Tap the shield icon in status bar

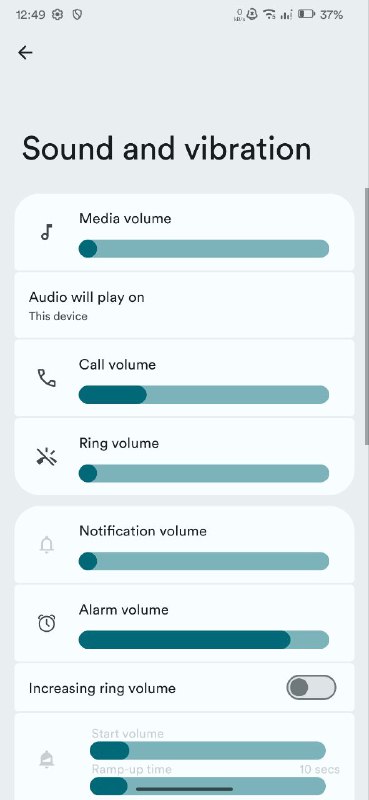pyautogui.click(x=77, y=15)
